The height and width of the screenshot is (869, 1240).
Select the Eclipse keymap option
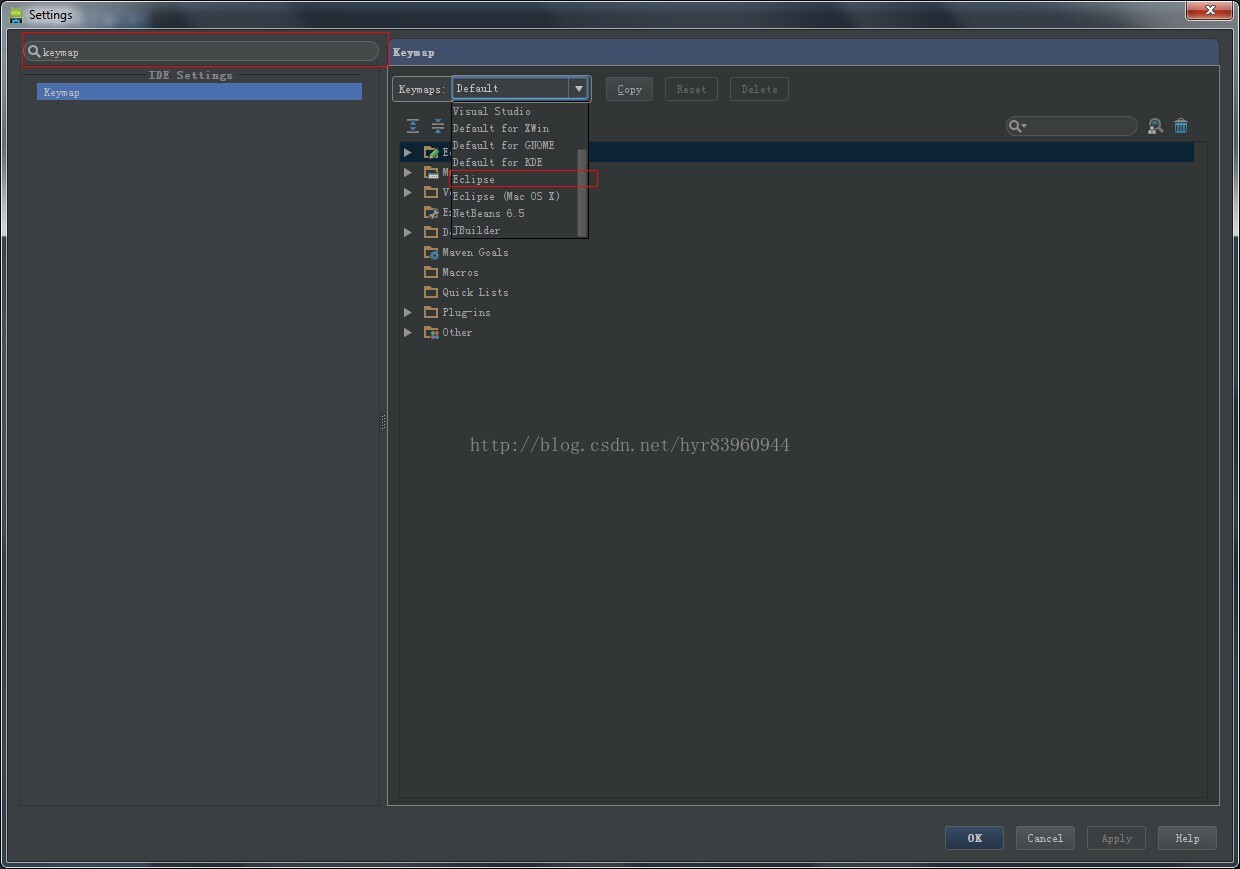click(515, 179)
